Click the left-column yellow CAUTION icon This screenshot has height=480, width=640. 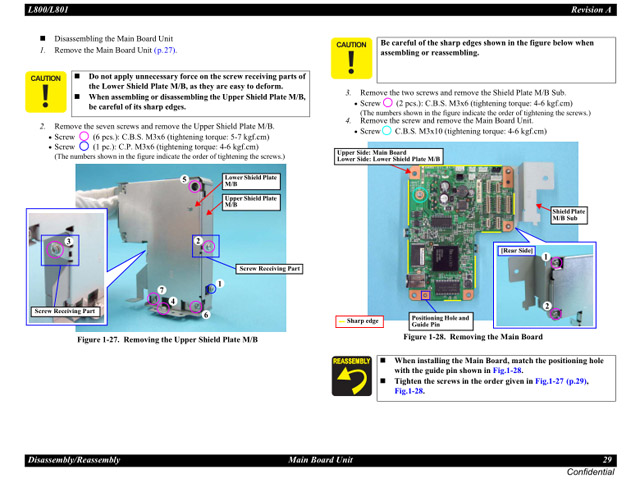click(45, 92)
